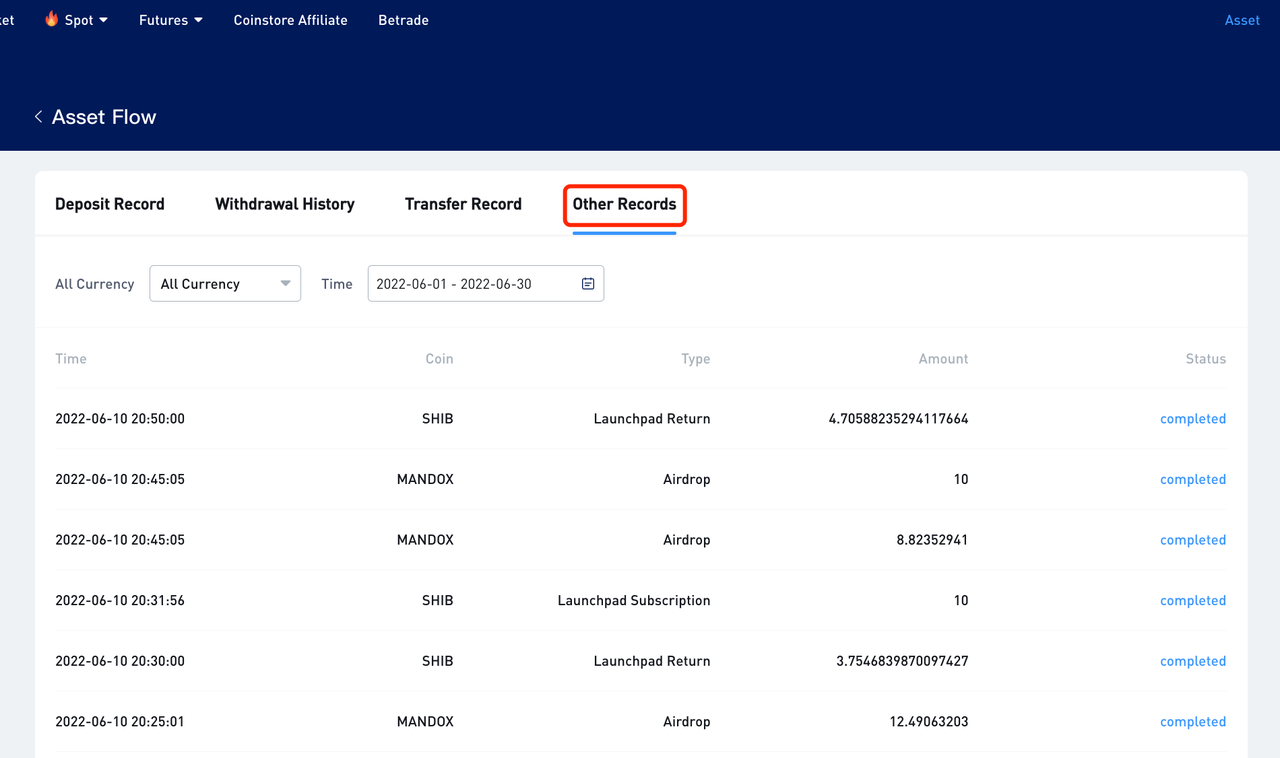
Task: Click the flame icon next to Spot
Action: [x=52, y=19]
